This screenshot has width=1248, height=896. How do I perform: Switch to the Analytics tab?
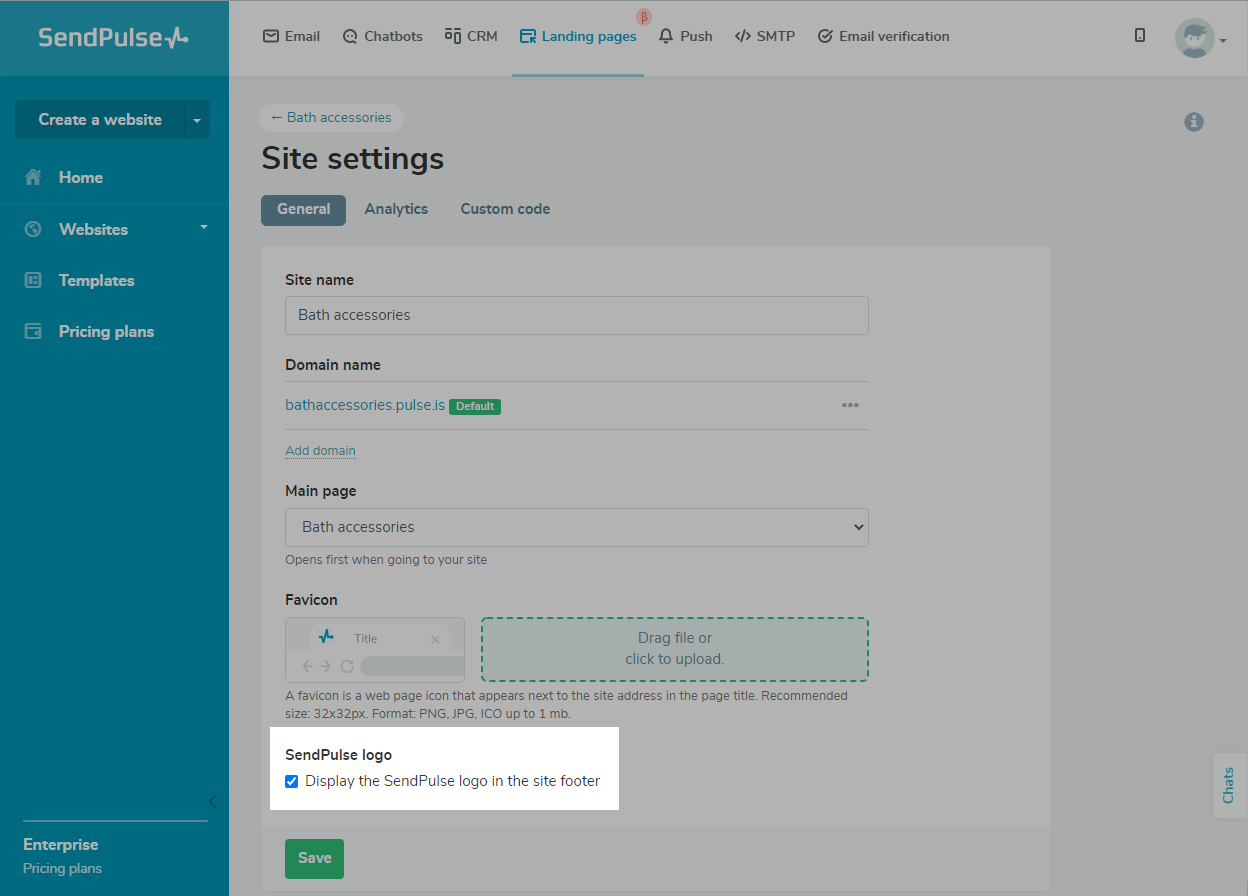(x=396, y=209)
